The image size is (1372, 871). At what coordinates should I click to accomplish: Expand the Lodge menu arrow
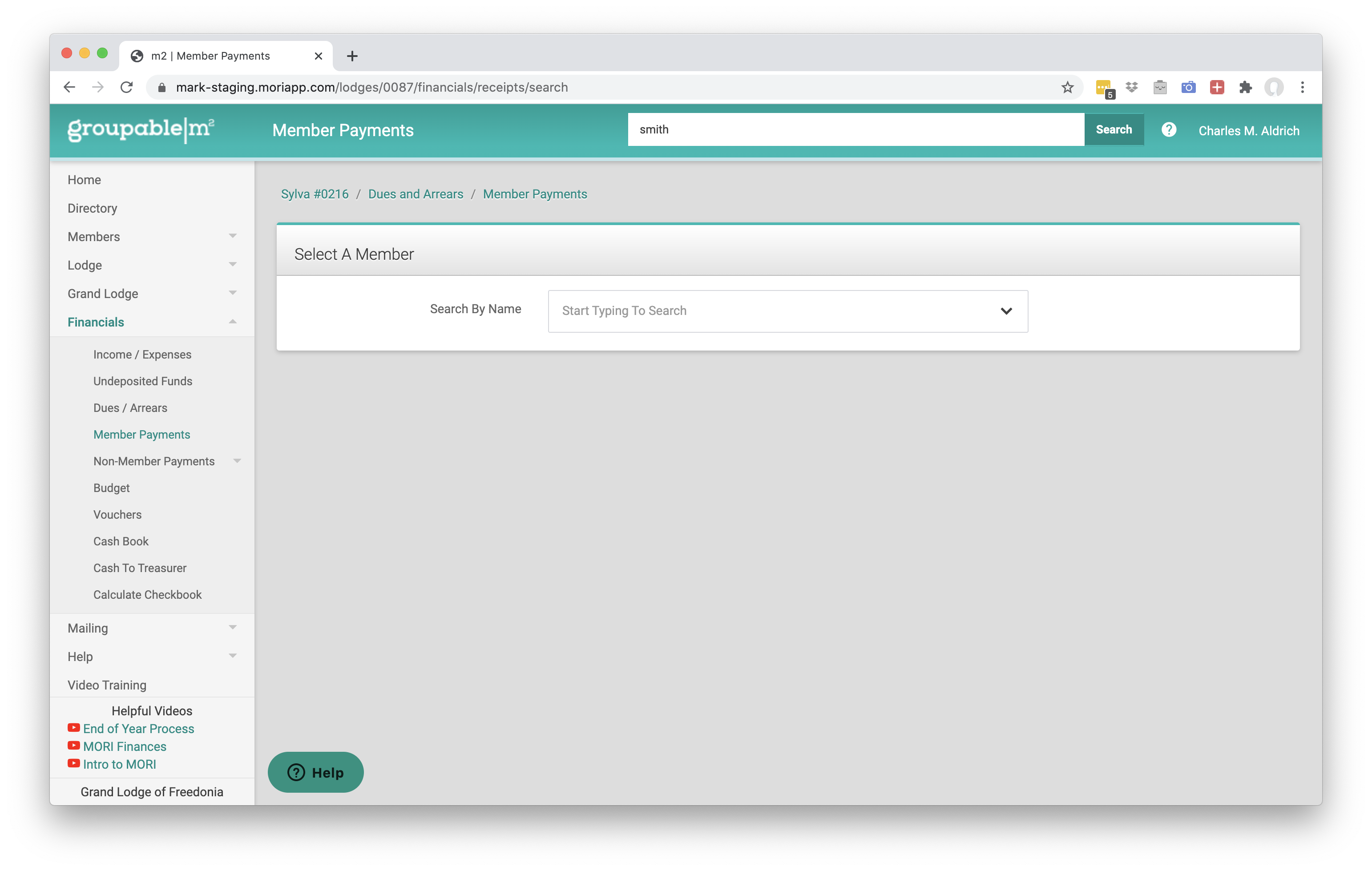click(233, 264)
